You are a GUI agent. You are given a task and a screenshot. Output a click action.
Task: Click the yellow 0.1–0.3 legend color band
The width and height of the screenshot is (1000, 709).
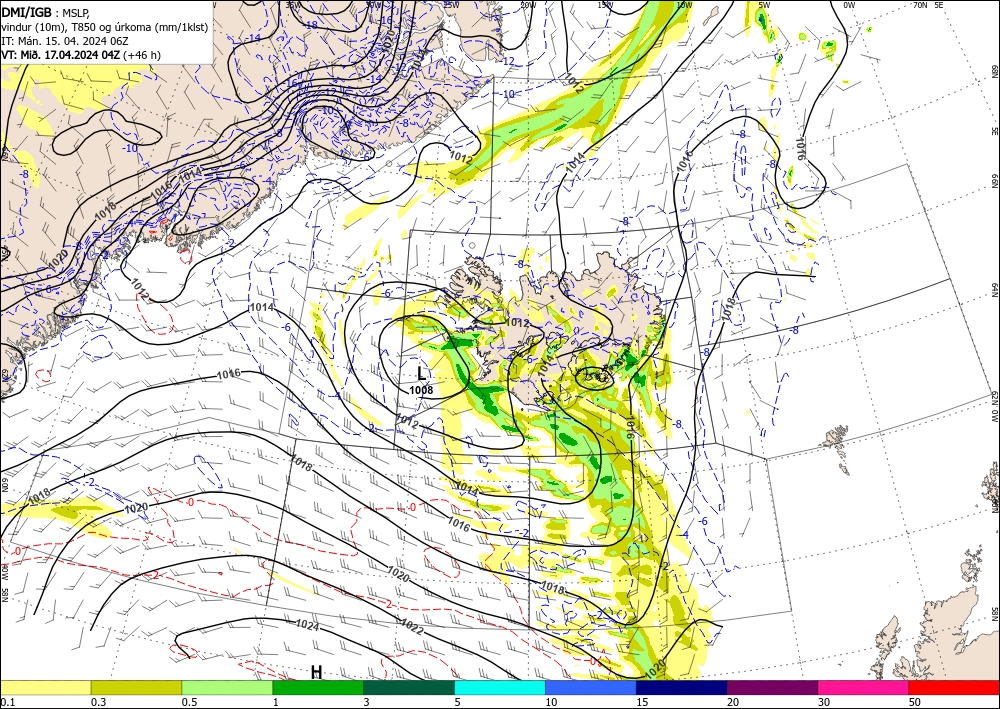coord(45,687)
